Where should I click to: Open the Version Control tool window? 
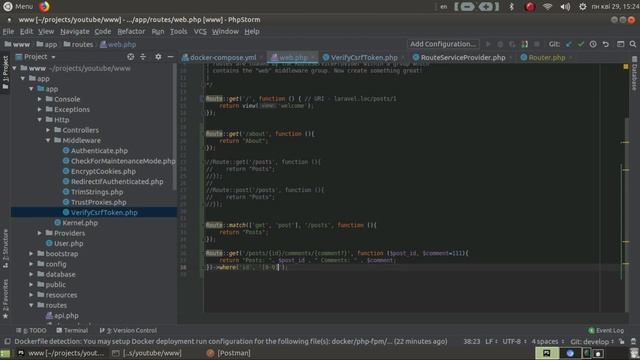[x=128, y=330]
